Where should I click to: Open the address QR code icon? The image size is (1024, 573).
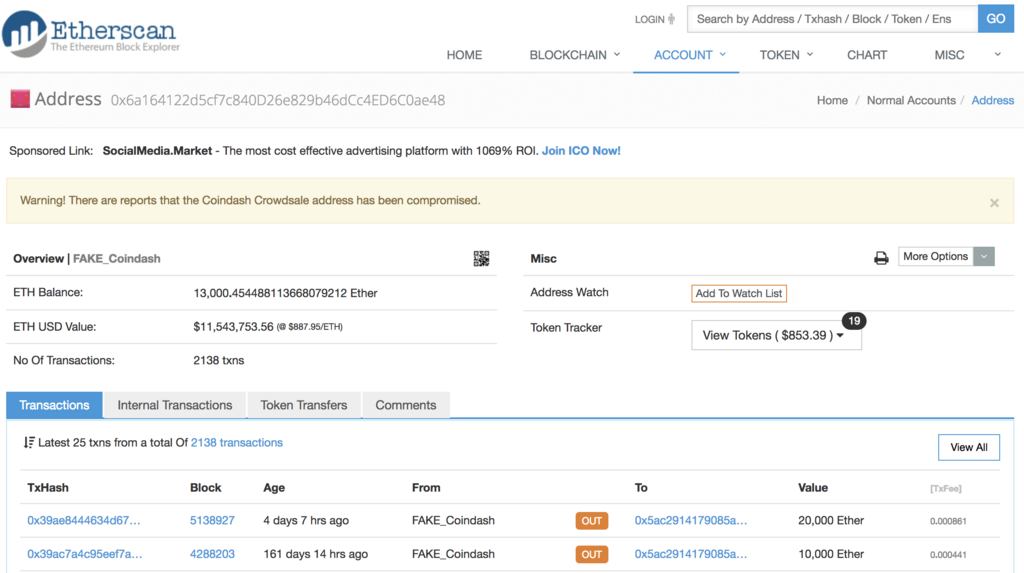(481, 259)
